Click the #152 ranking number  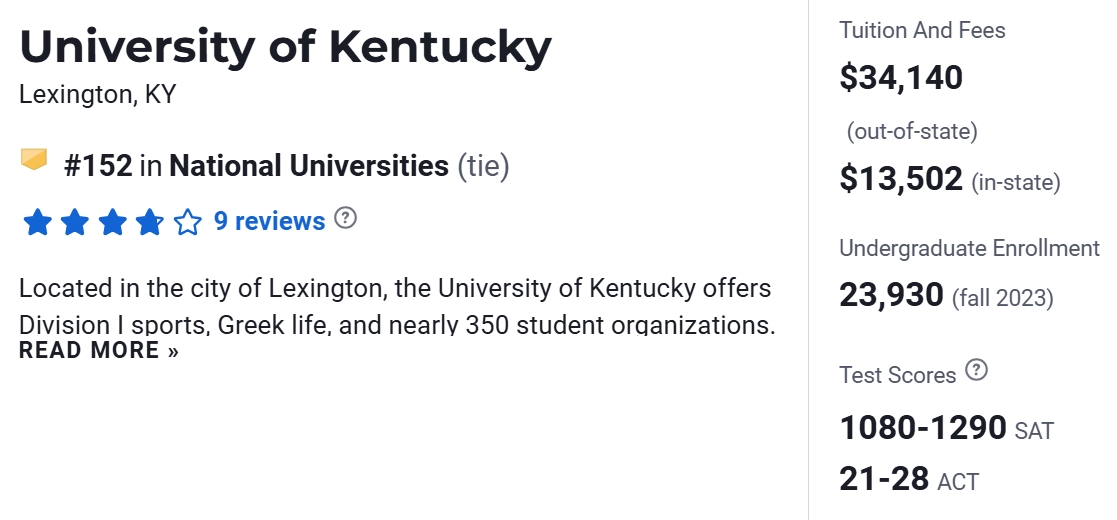click(x=98, y=166)
